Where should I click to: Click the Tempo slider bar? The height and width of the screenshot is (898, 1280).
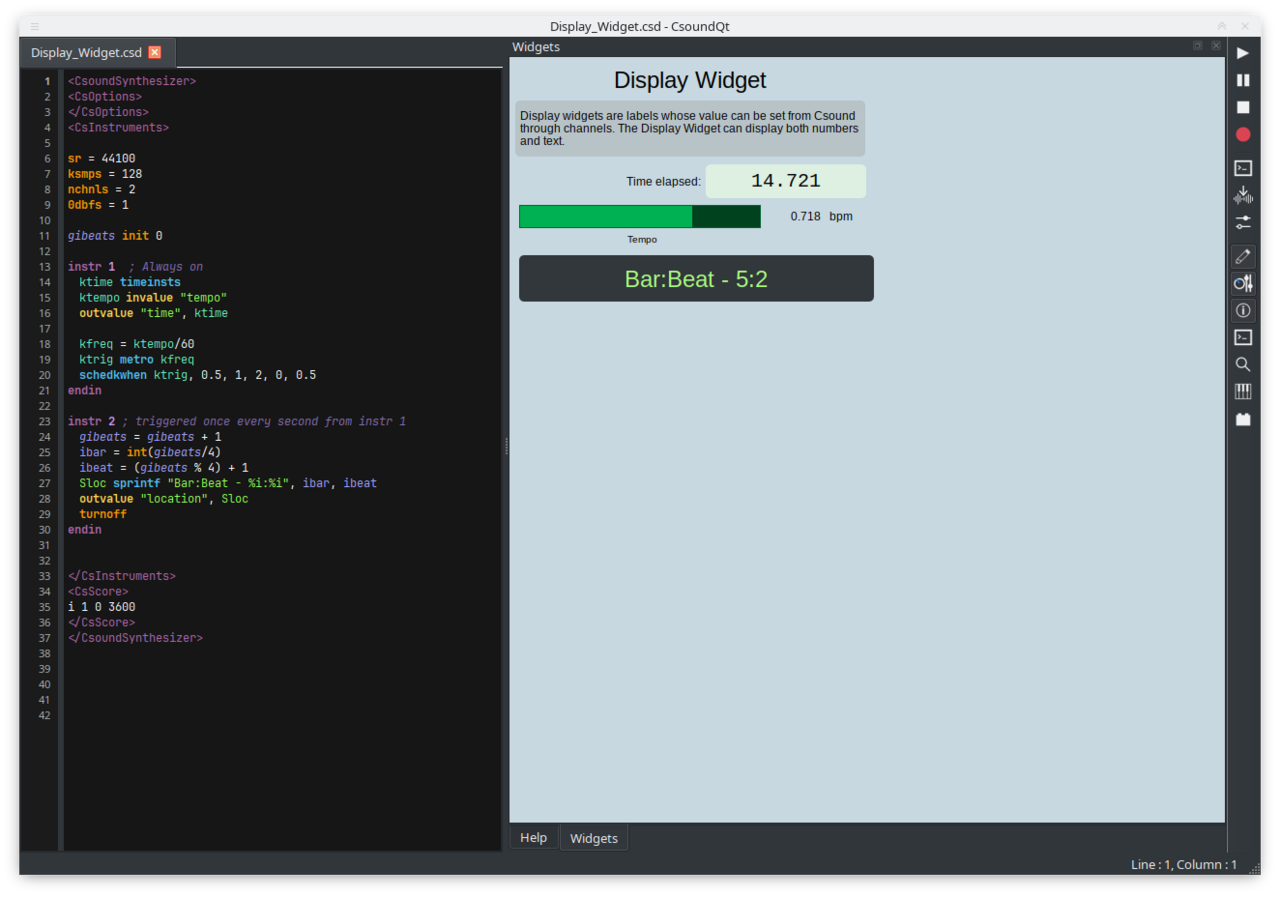point(640,217)
